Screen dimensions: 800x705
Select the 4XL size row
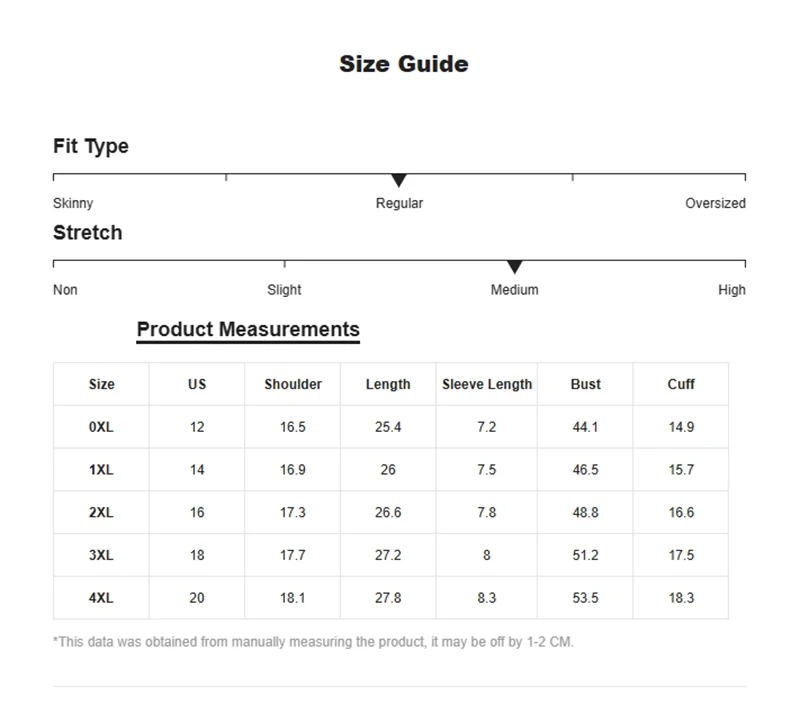coord(101,598)
